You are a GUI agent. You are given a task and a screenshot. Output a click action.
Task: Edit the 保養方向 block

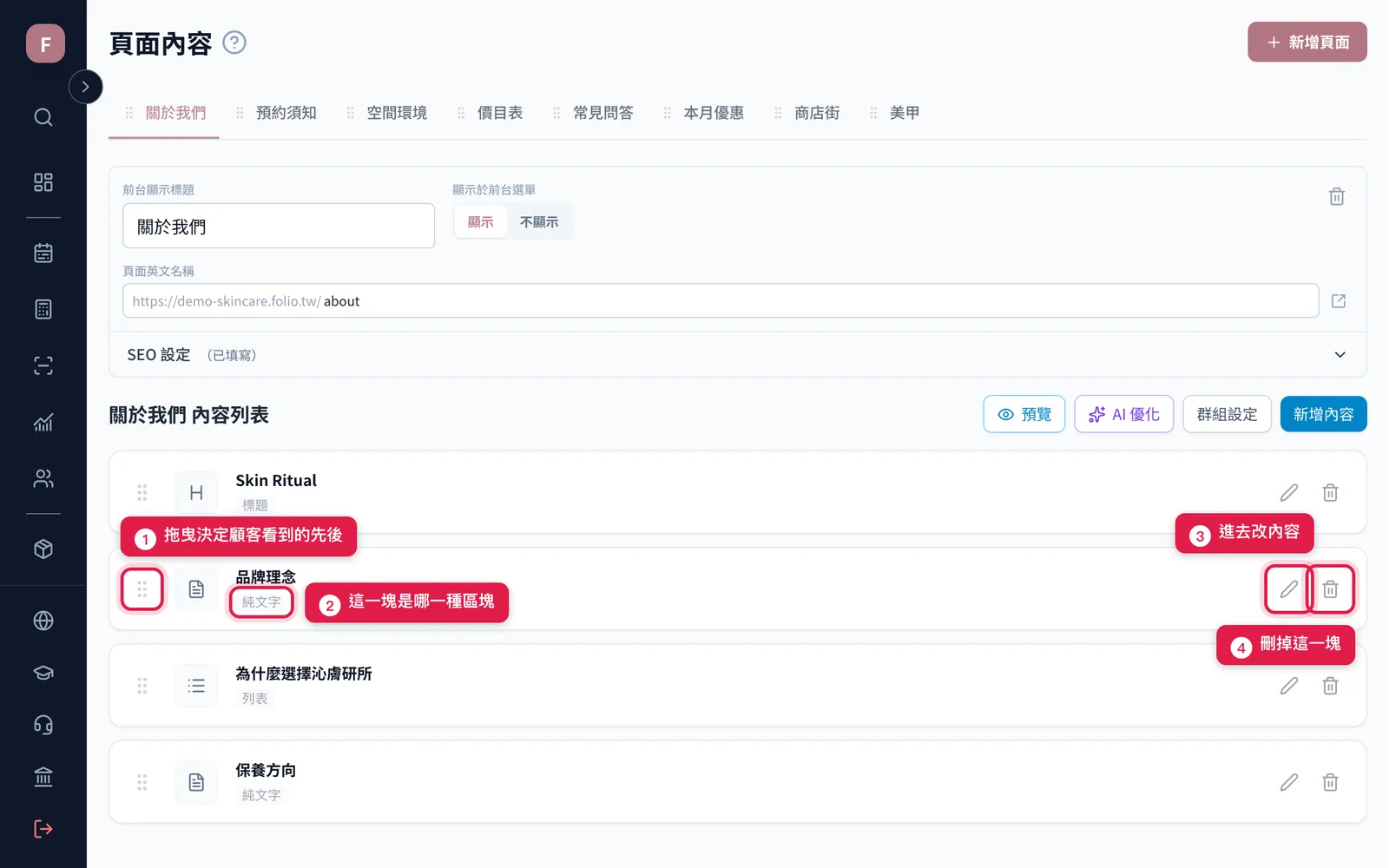coord(1289,782)
